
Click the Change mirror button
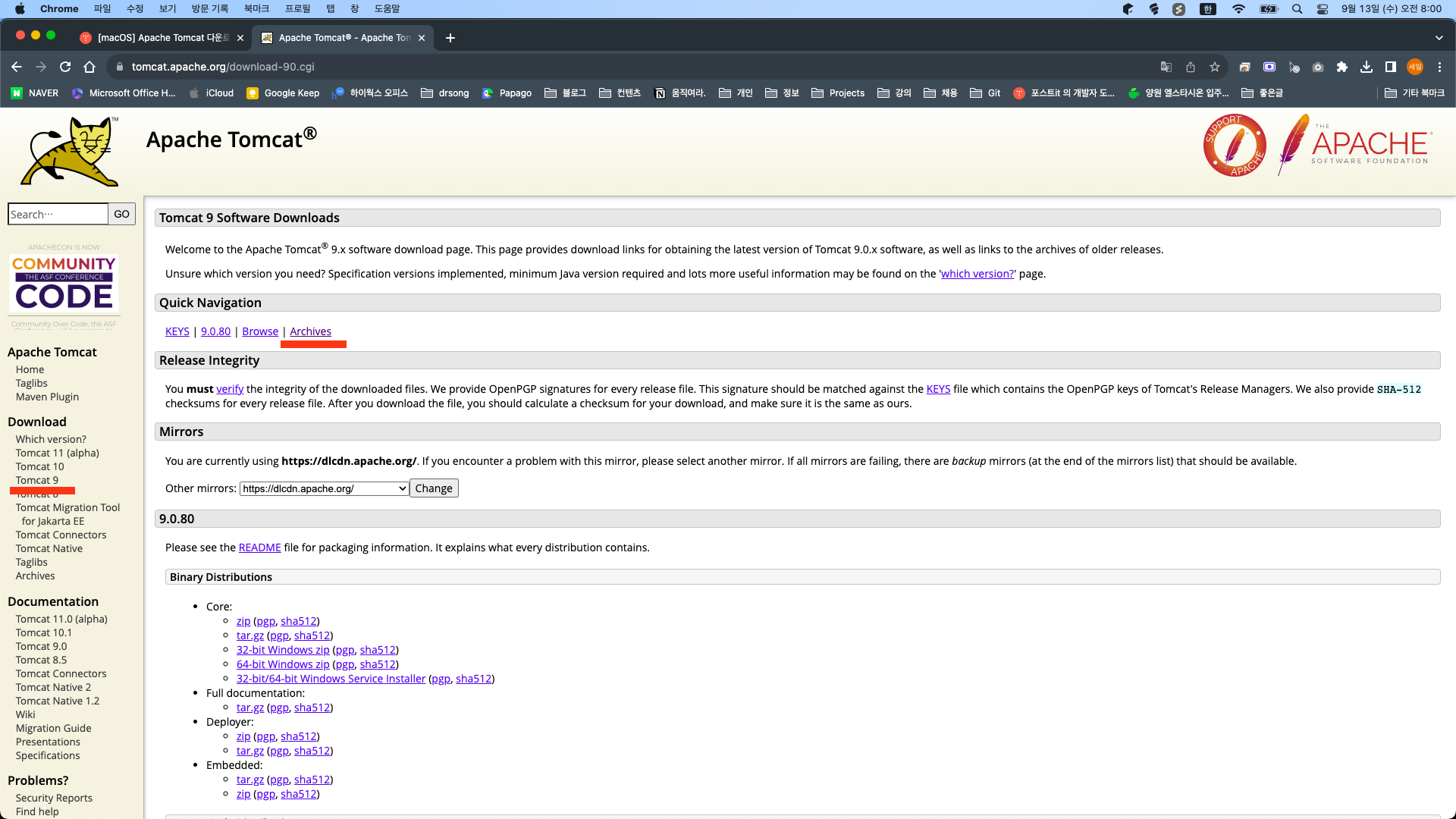tap(434, 488)
